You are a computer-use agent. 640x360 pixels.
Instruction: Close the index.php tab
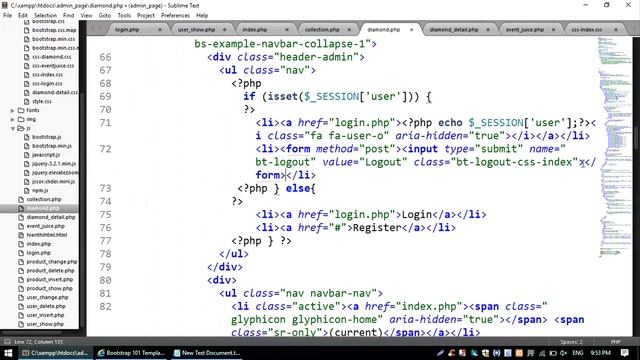coord(287,30)
